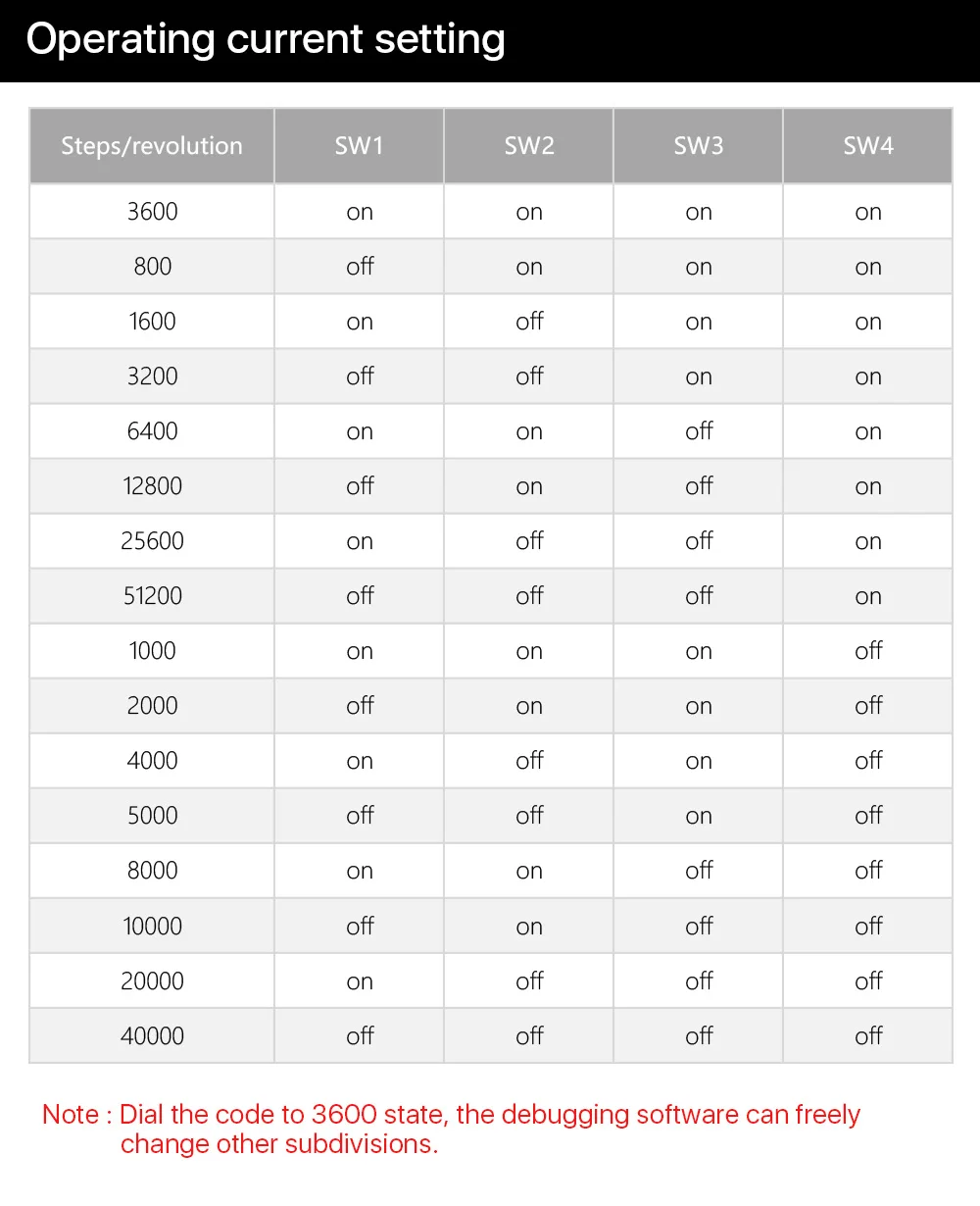This screenshot has height=1206, width=980.
Task: Click SW4 'off' in the 1000 row
Action: 868,651
